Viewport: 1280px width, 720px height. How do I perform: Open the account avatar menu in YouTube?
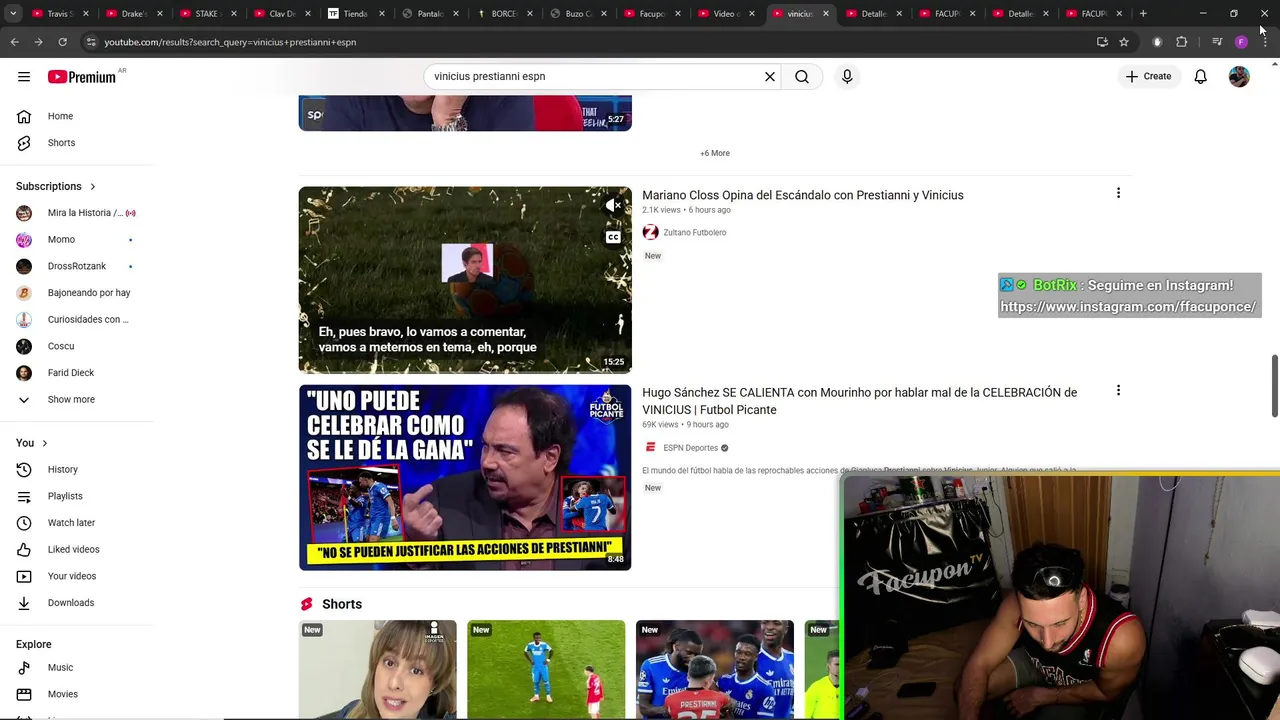click(1239, 76)
